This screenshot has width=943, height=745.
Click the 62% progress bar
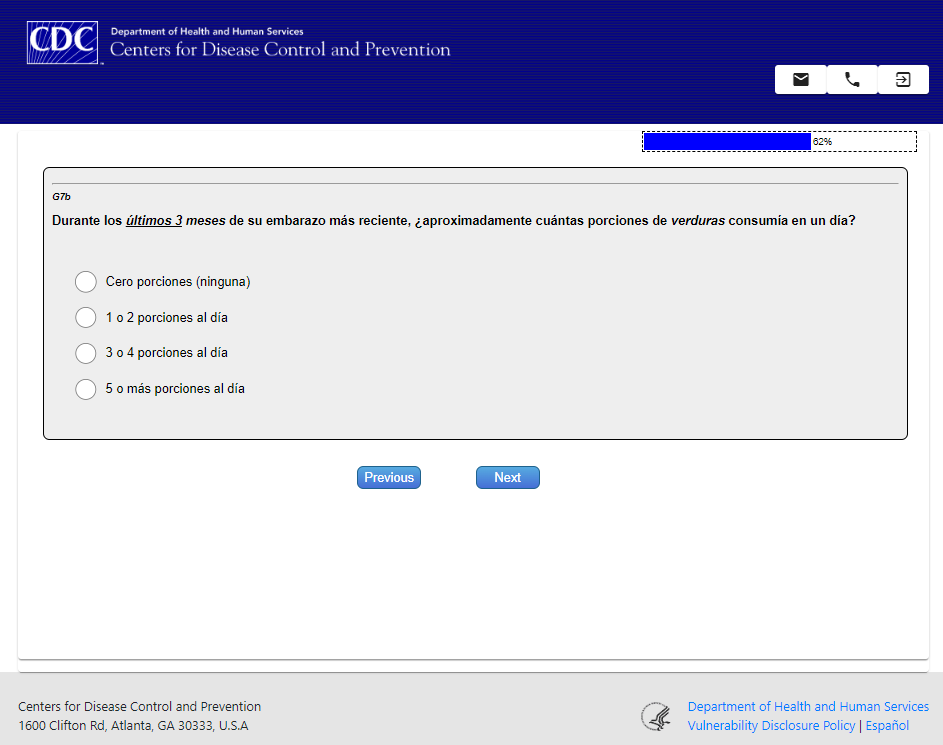[779, 141]
